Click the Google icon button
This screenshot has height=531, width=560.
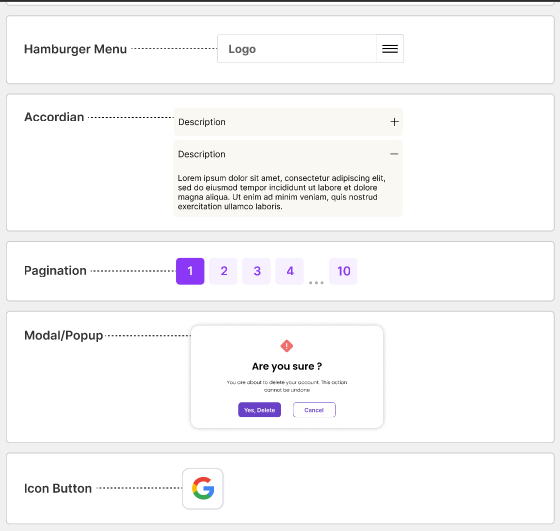tap(203, 489)
